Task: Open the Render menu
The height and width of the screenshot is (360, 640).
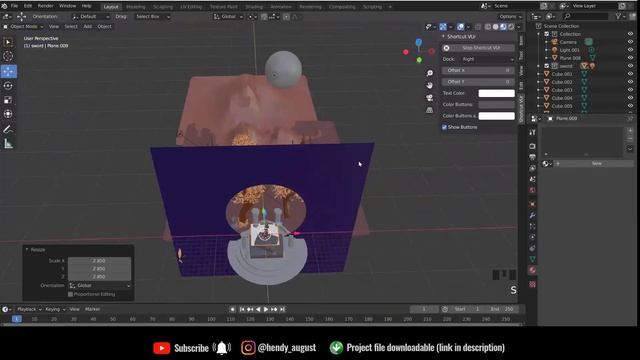Action: coord(45,6)
